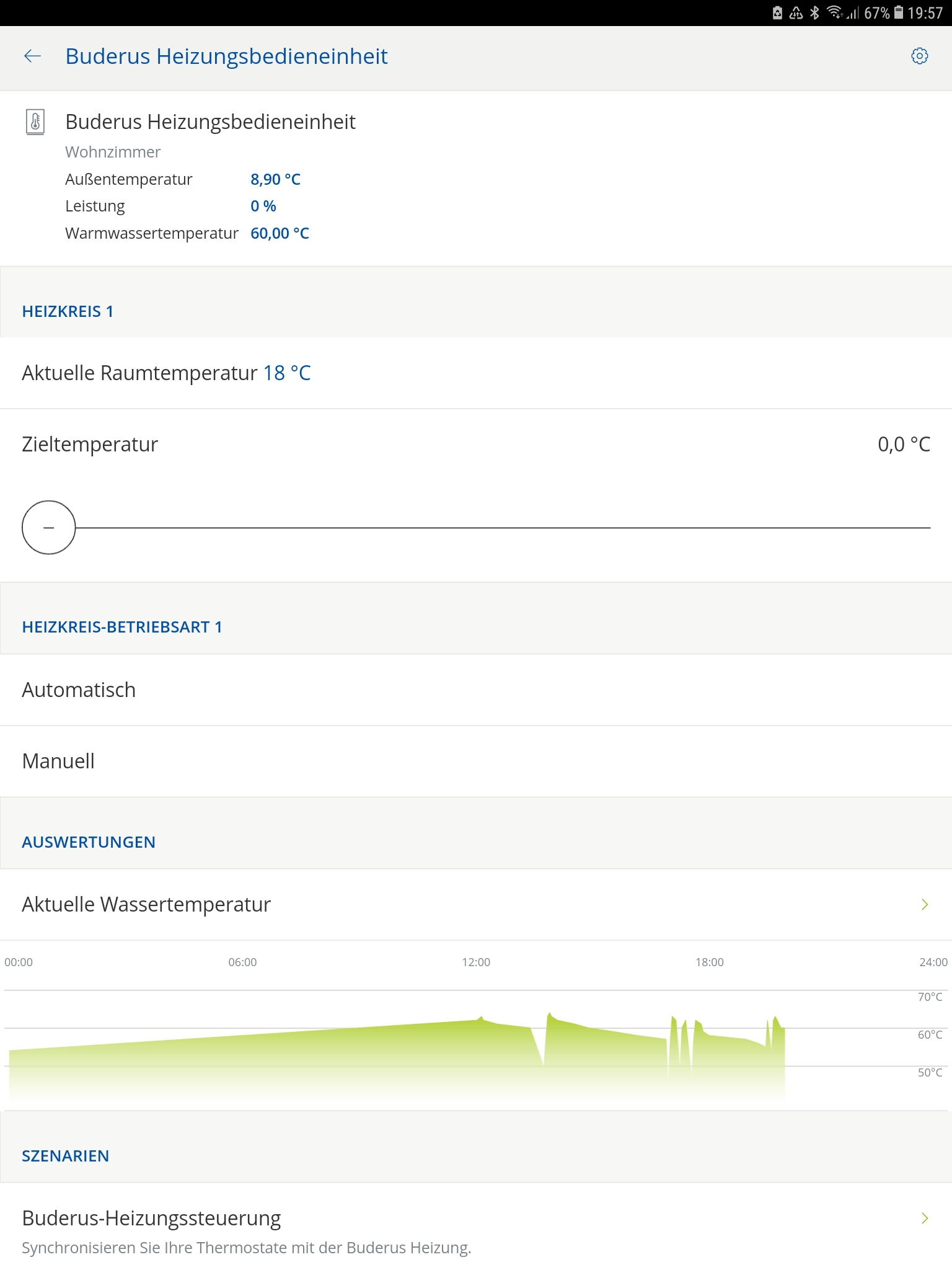
Task: Tap the Aktuelle Raumtemperatur 18 °C row
Action: 166,373
